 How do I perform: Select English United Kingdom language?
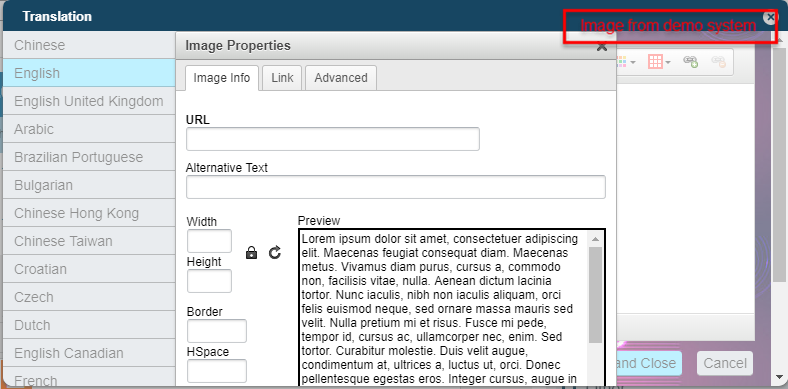click(89, 101)
